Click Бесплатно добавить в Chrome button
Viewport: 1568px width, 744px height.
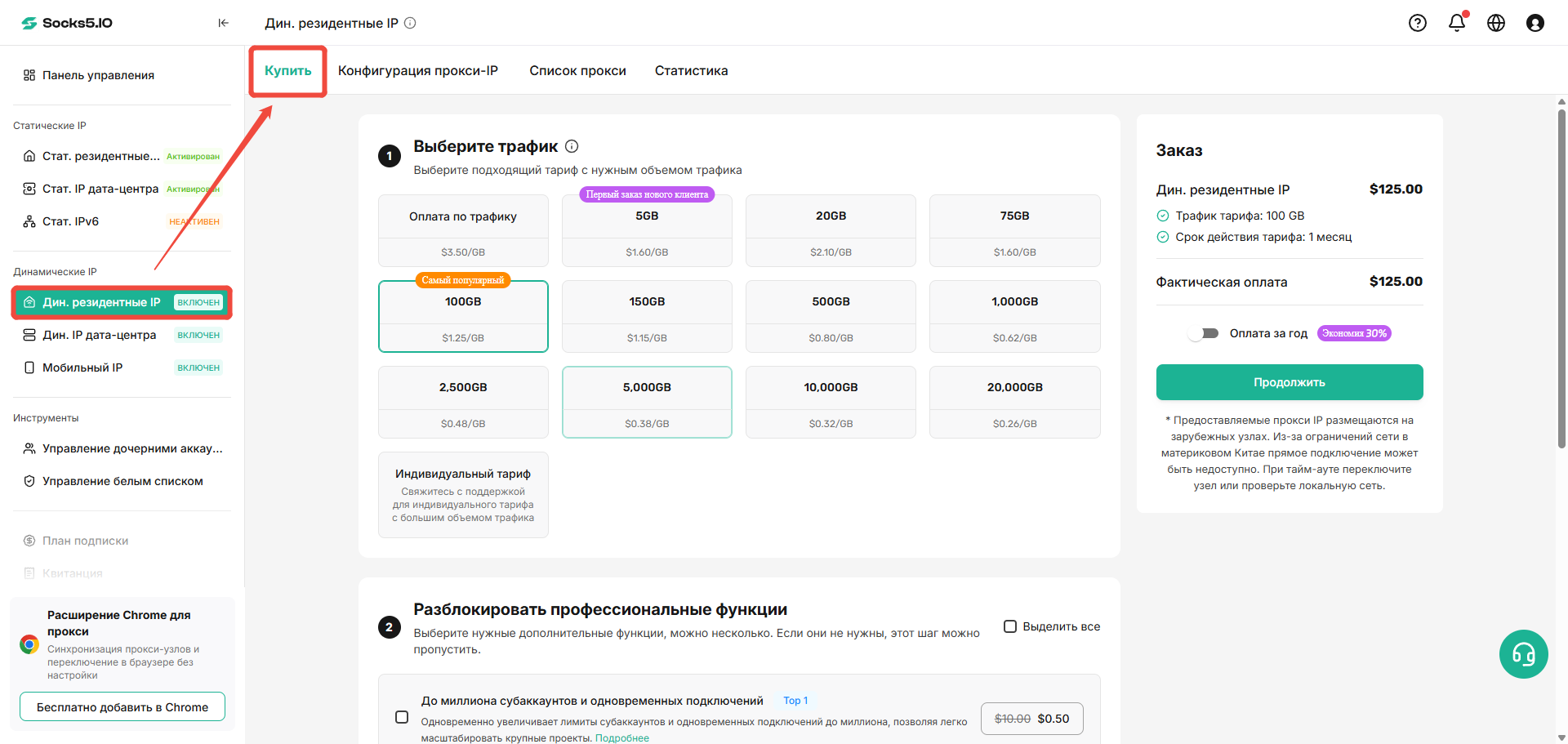pos(122,707)
